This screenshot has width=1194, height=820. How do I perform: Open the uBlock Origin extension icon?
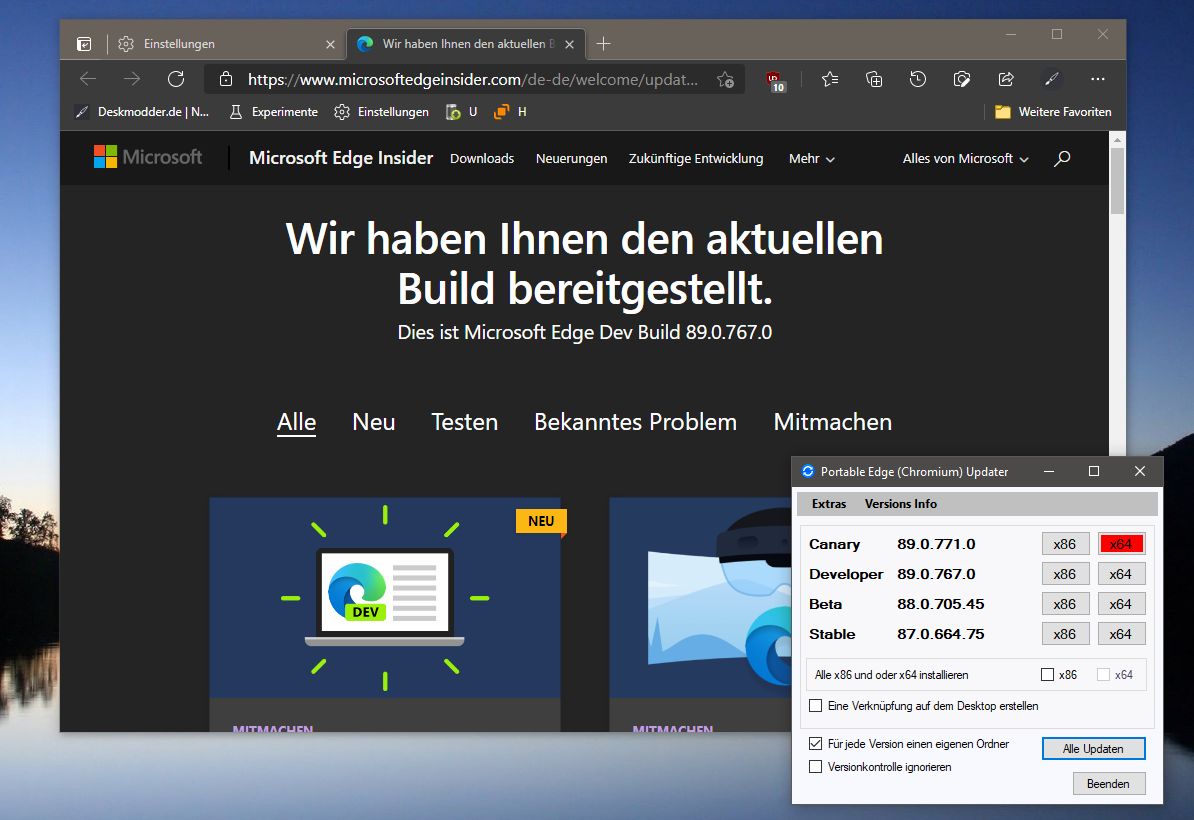point(775,81)
